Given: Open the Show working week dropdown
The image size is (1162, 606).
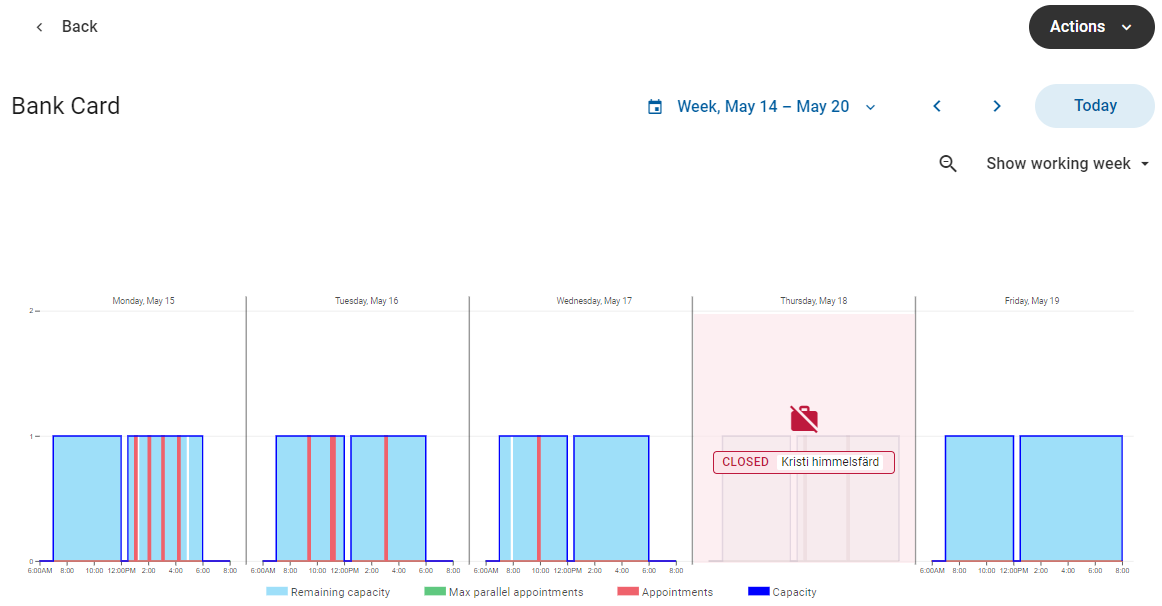Looking at the screenshot, I should tap(1067, 164).
